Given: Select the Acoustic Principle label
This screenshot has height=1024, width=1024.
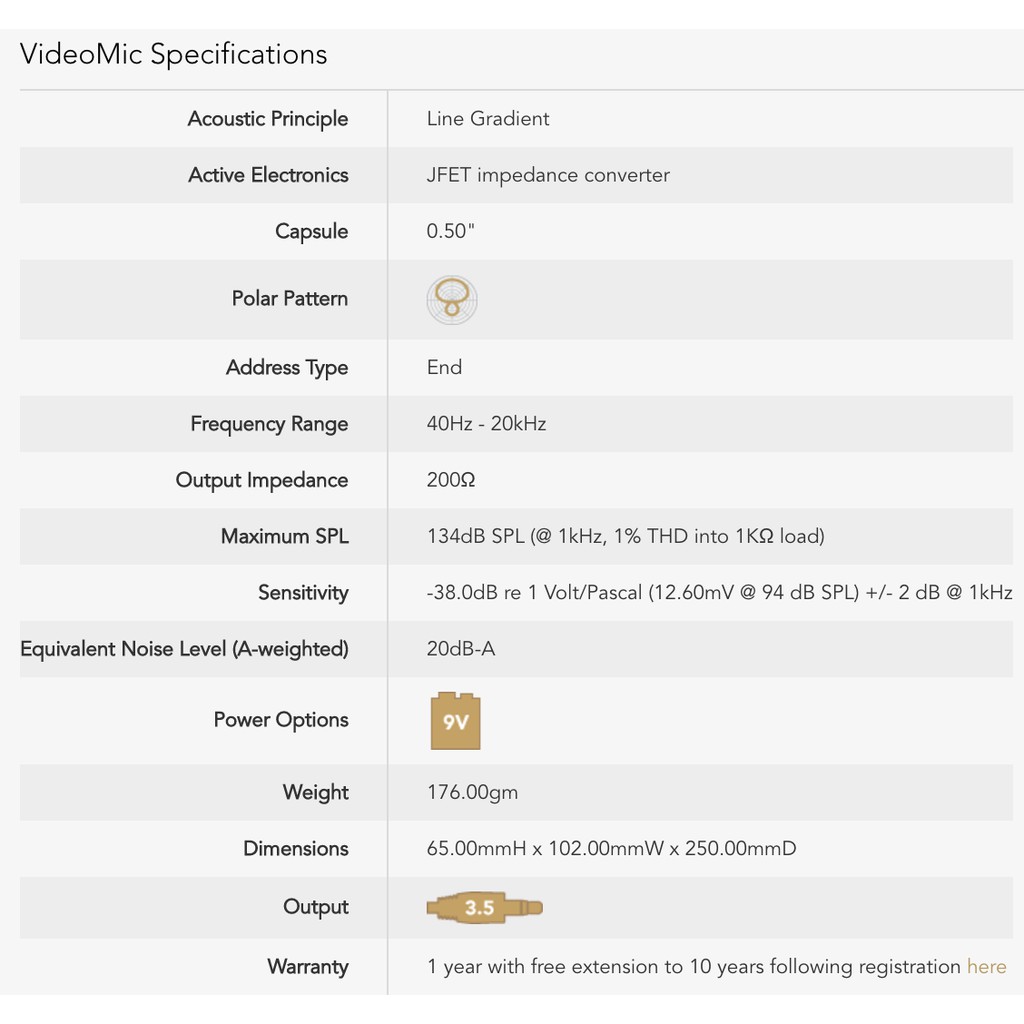Looking at the screenshot, I should (x=268, y=119).
